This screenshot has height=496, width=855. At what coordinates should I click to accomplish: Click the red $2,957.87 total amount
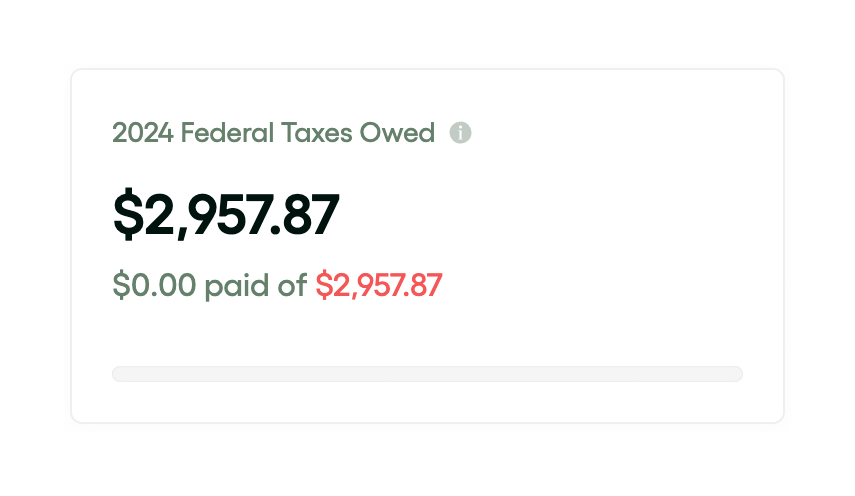pos(378,286)
